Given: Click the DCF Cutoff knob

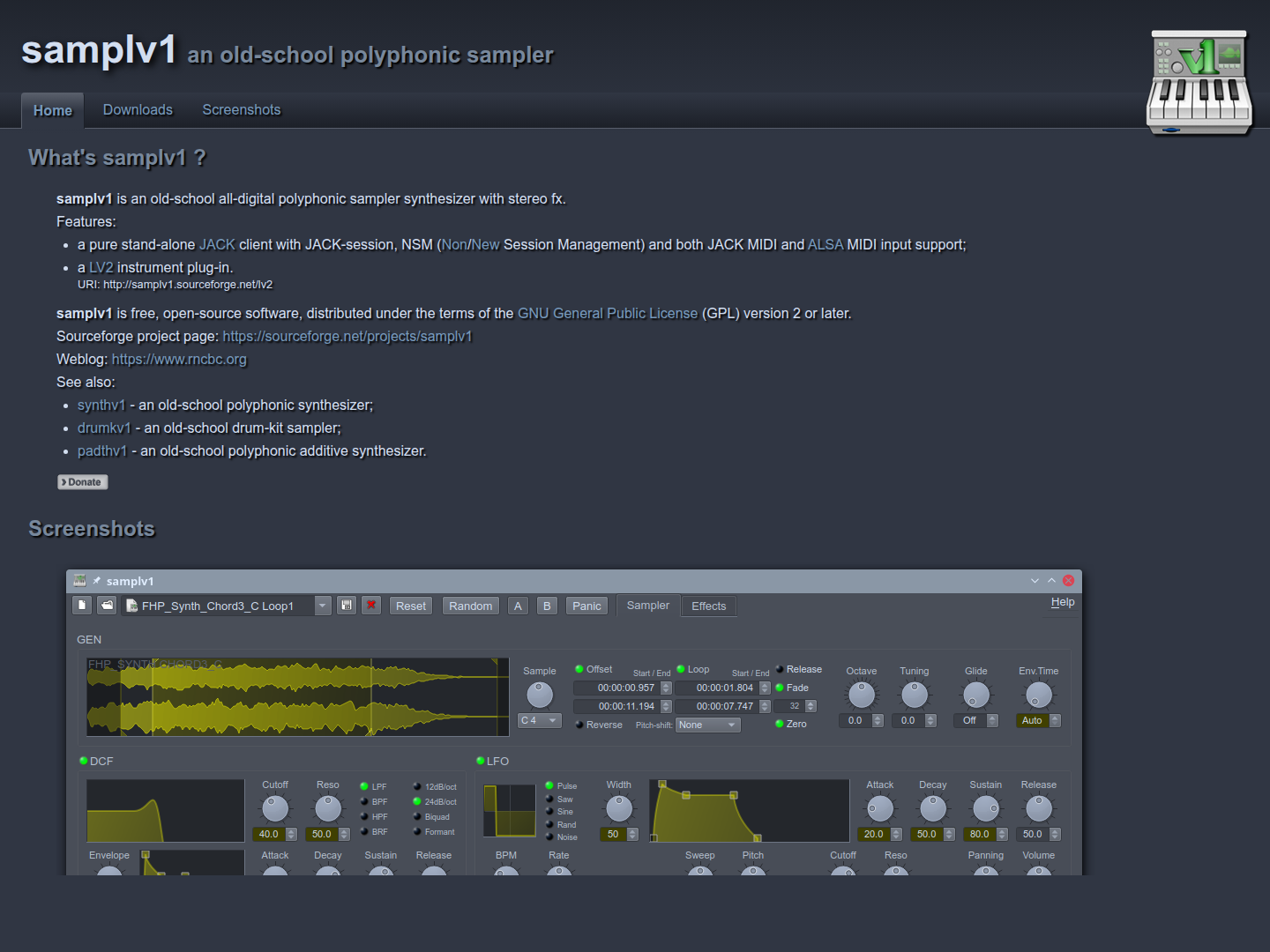Looking at the screenshot, I should click(x=275, y=808).
